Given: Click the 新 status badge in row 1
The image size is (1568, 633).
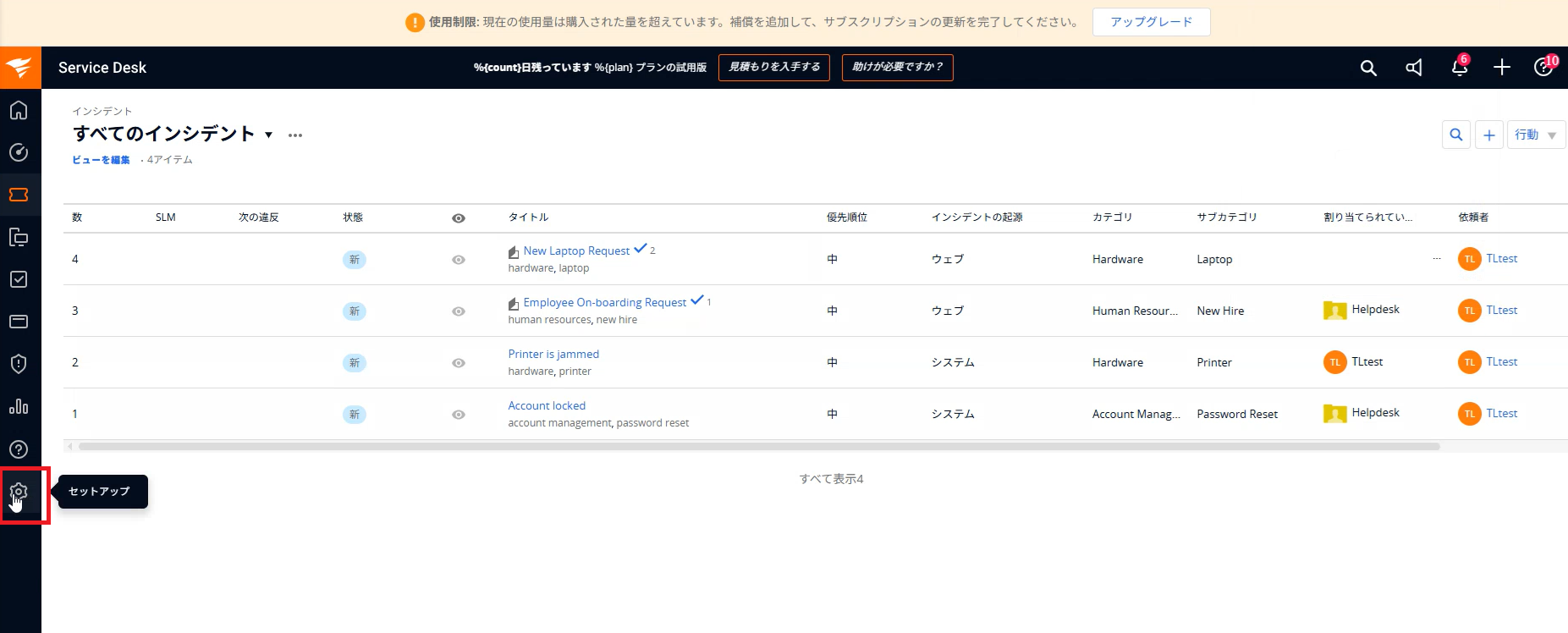Looking at the screenshot, I should click(x=355, y=415).
